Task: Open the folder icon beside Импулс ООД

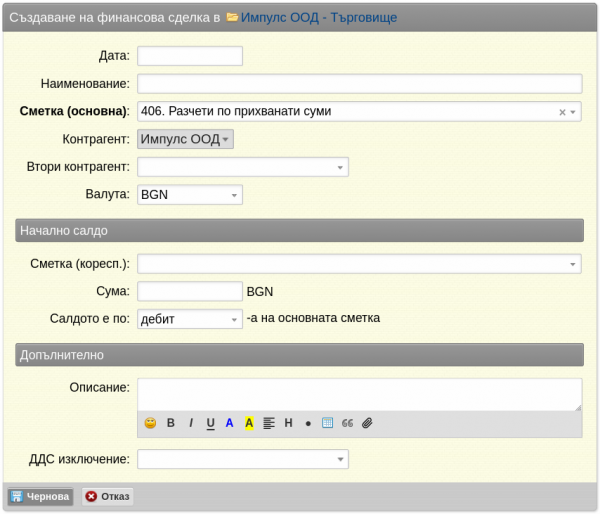Action: pyautogui.click(x=232, y=17)
